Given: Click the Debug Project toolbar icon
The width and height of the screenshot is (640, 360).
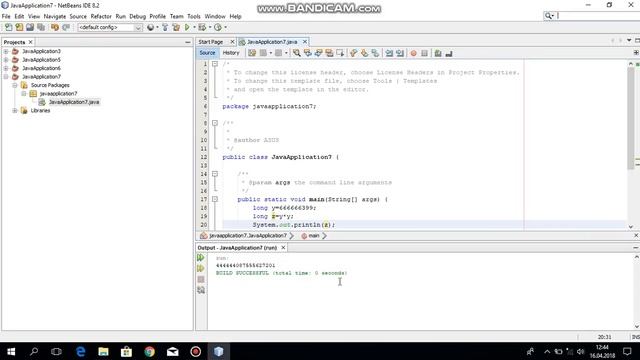Looking at the screenshot, I should coord(202,27).
